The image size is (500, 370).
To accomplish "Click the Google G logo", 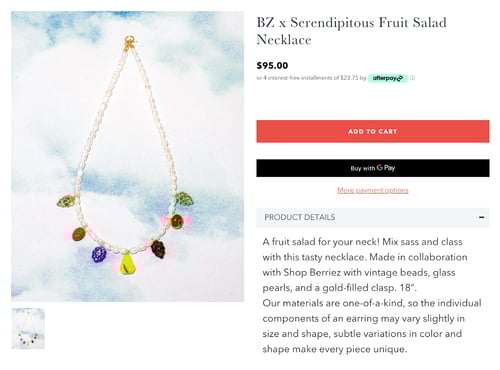I will (x=380, y=168).
